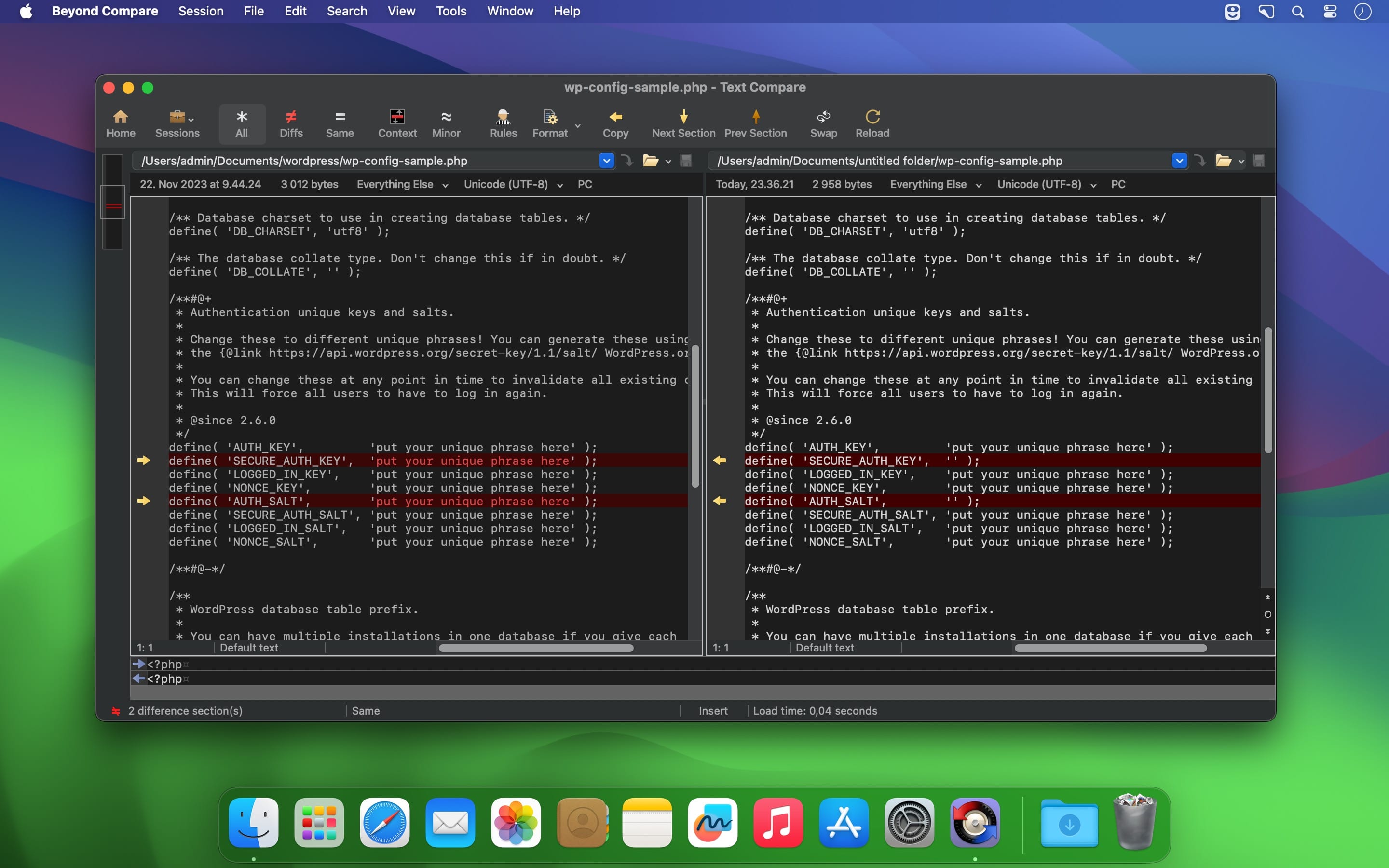This screenshot has width=1389, height=868.
Task: Open the Sessions toolbar button
Action: pos(177,124)
